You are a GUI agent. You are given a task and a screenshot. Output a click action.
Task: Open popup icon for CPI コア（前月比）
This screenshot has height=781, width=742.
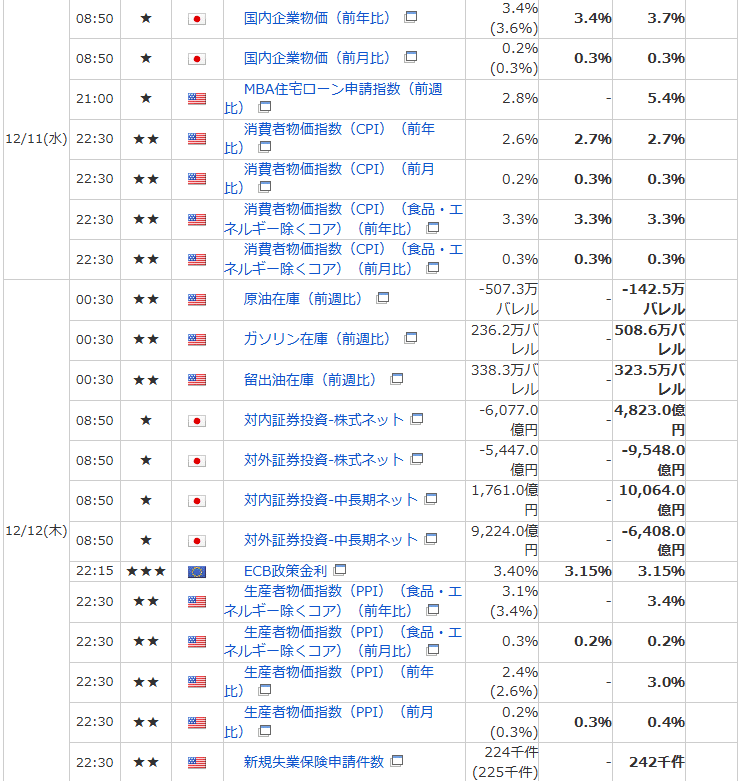tap(433, 268)
